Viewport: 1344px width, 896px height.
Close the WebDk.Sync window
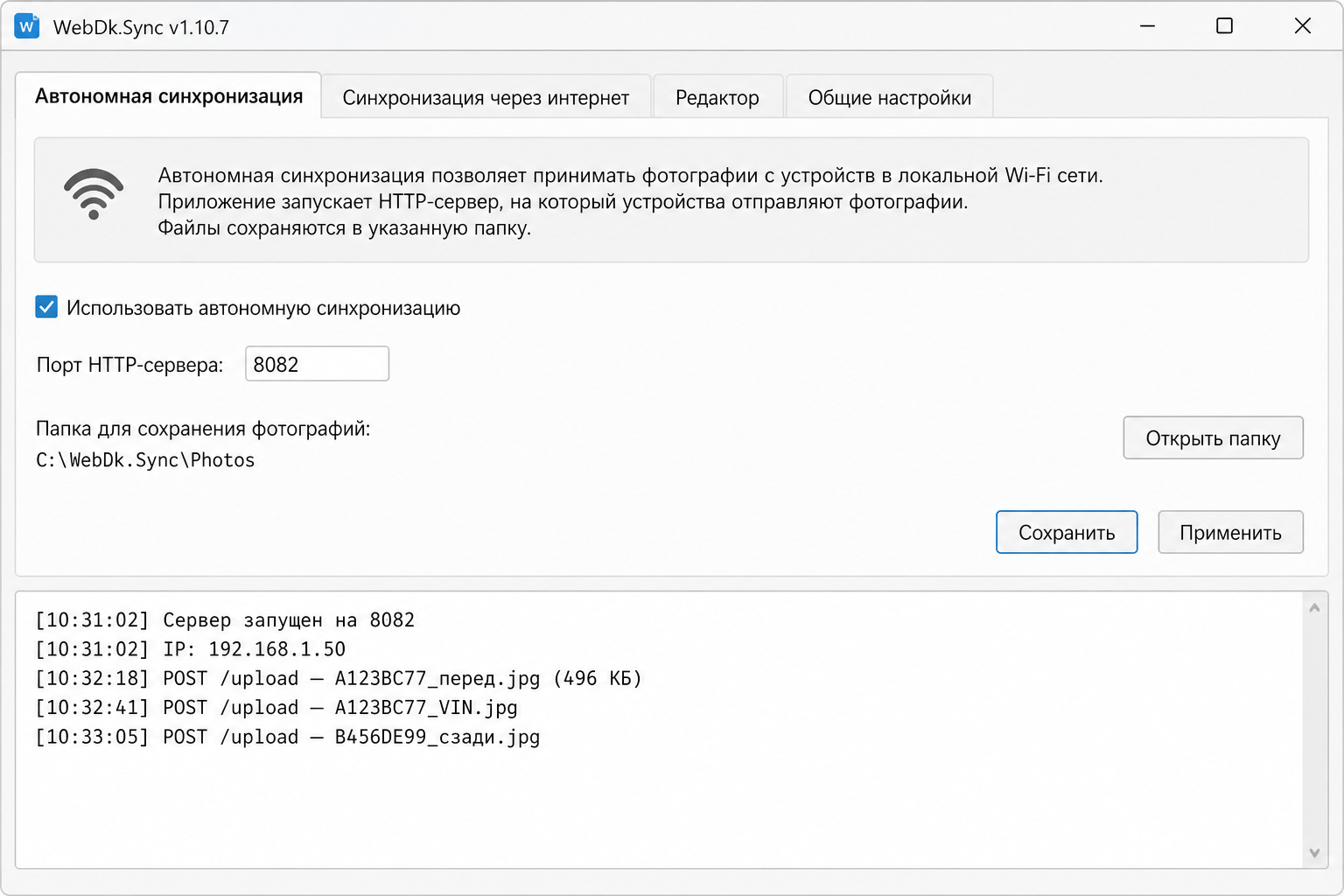[1302, 26]
